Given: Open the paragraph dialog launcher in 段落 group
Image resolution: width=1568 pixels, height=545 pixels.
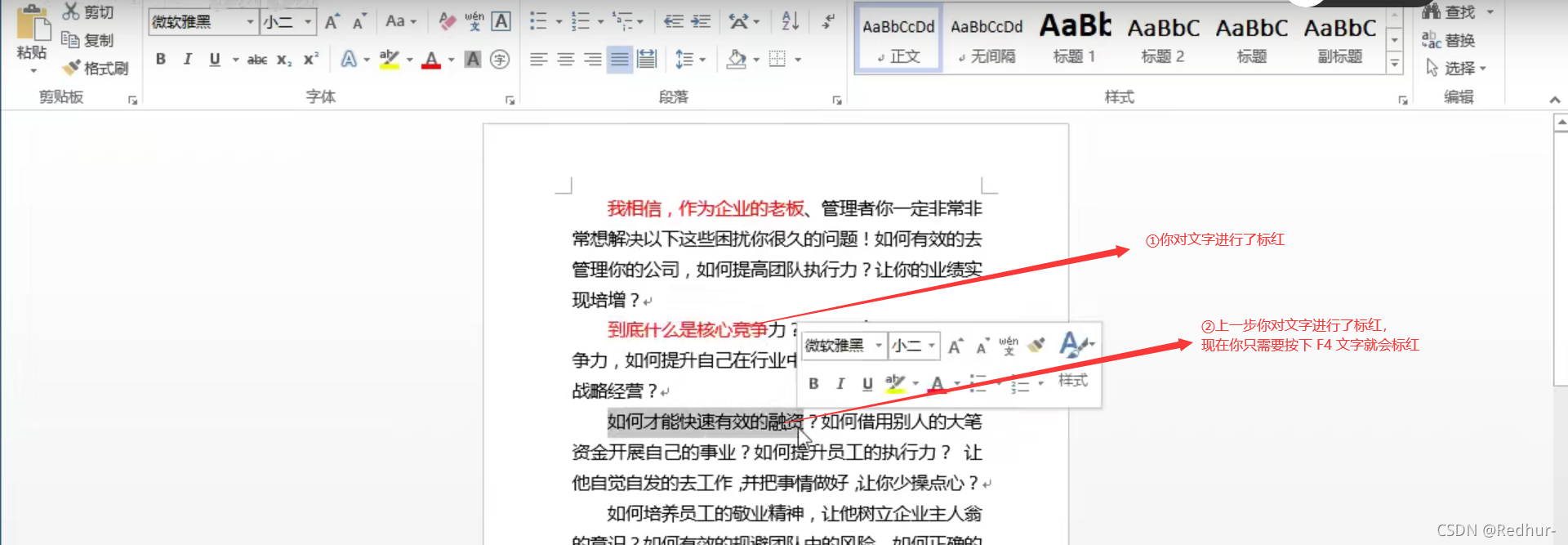Looking at the screenshot, I should coord(837,100).
